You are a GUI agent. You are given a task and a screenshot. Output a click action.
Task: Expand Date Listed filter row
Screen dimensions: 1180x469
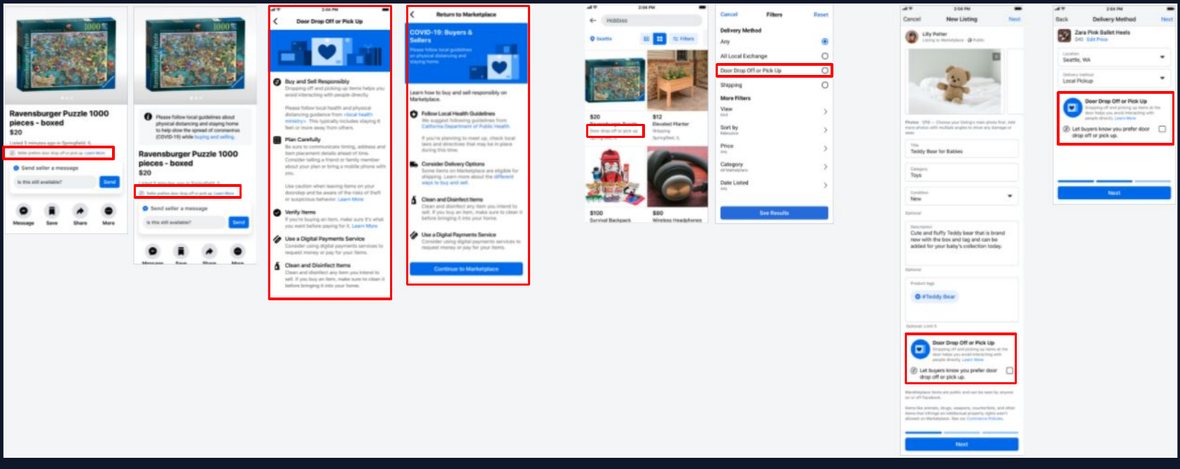tap(774, 185)
